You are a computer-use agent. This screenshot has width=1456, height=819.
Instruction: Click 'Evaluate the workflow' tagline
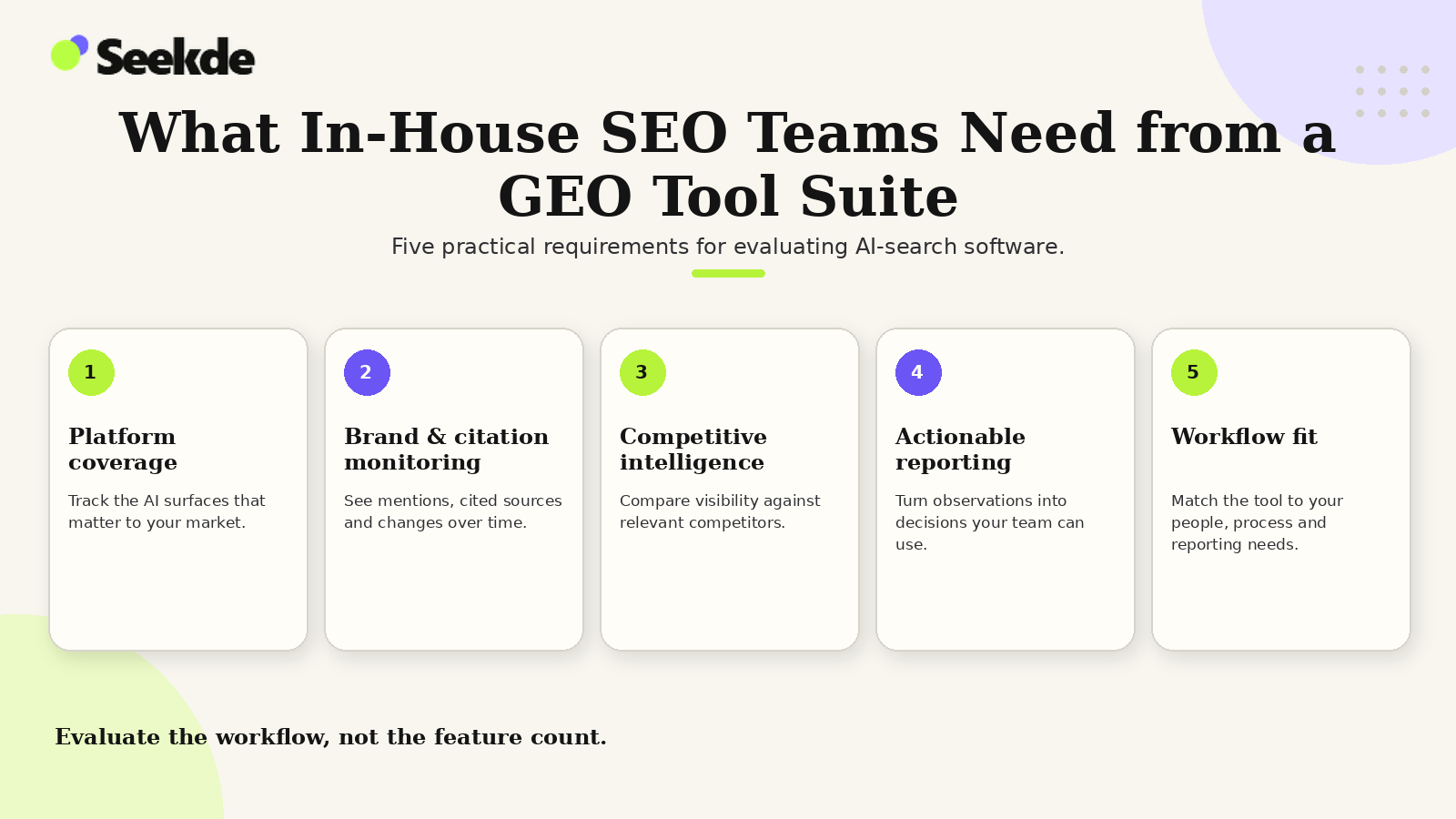tap(330, 737)
